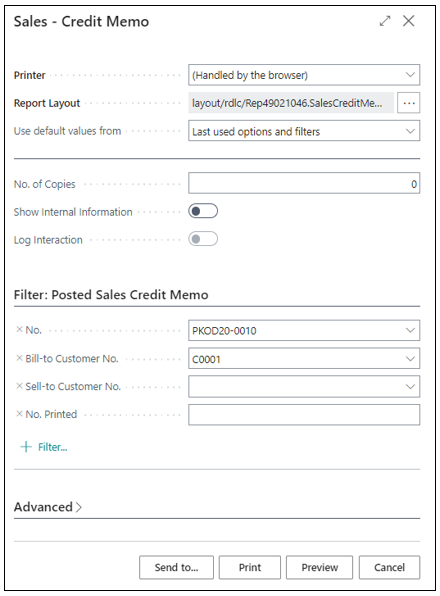Click the Preview button

point(320,567)
